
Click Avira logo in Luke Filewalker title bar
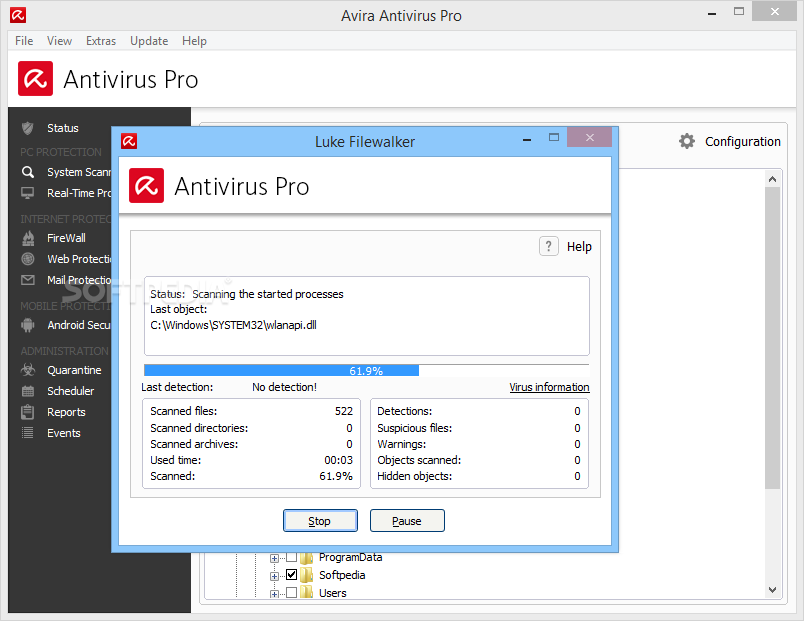pos(129,141)
